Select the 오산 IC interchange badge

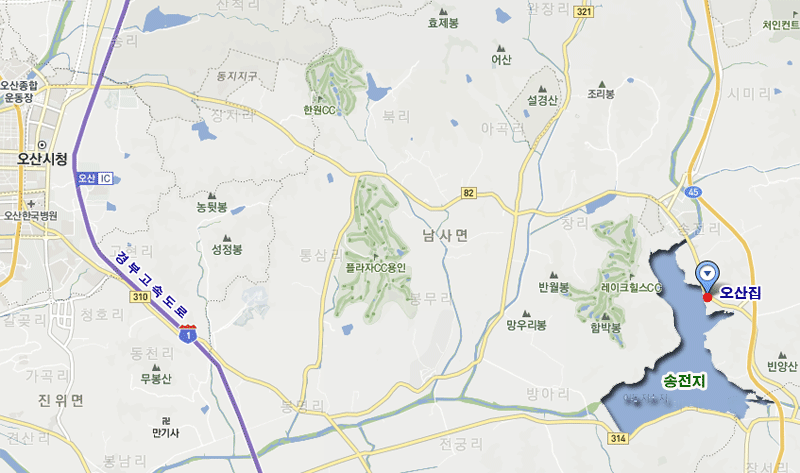click(94, 178)
